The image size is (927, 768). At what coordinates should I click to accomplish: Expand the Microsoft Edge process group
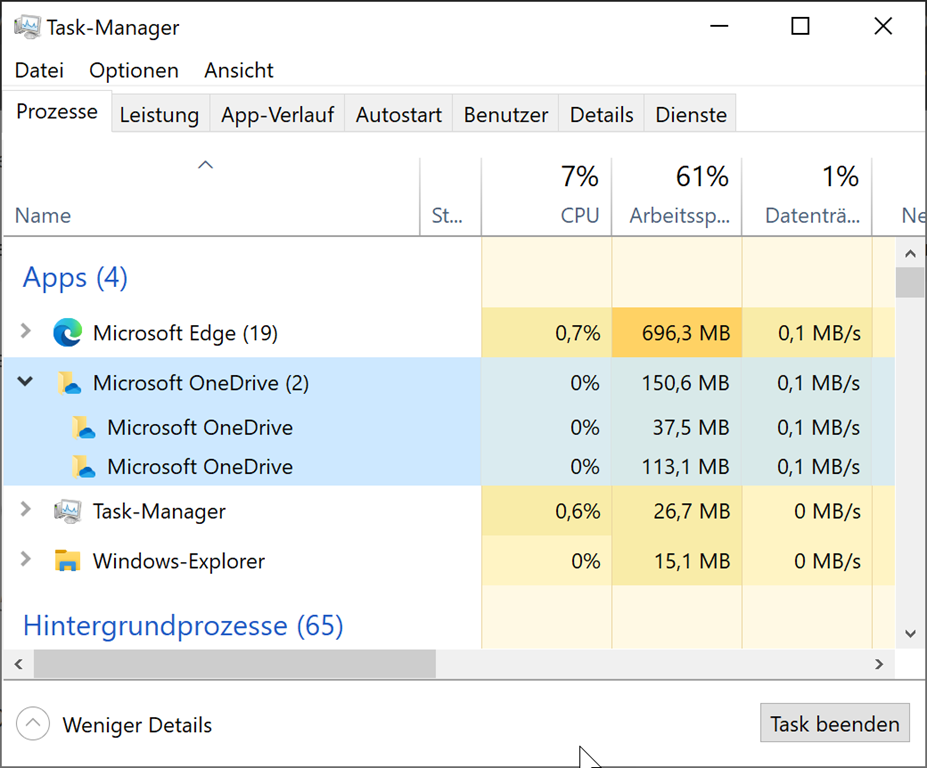pos(26,332)
